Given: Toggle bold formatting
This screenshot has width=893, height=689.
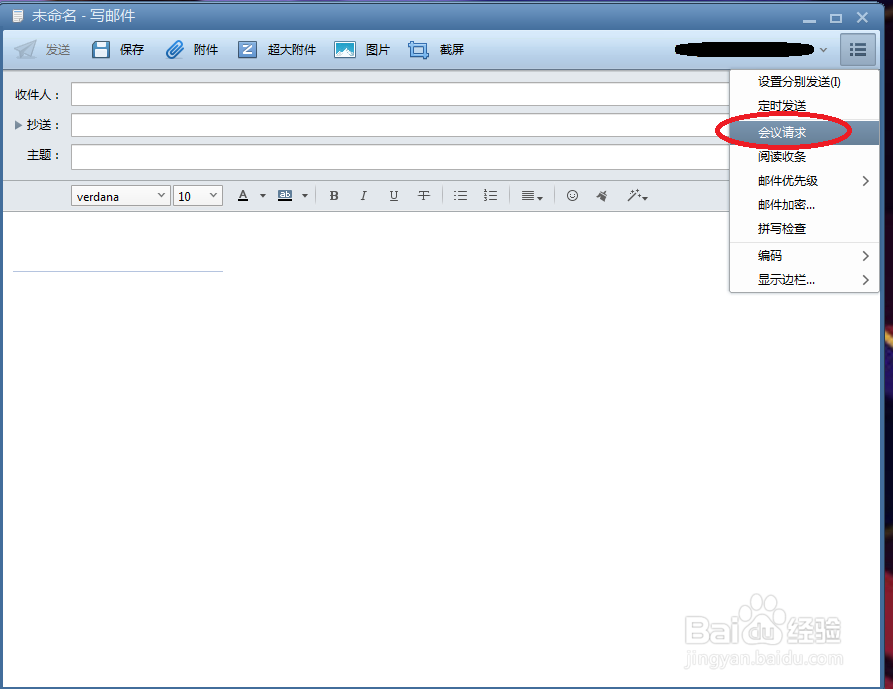Looking at the screenshot, I should [333, 195].
